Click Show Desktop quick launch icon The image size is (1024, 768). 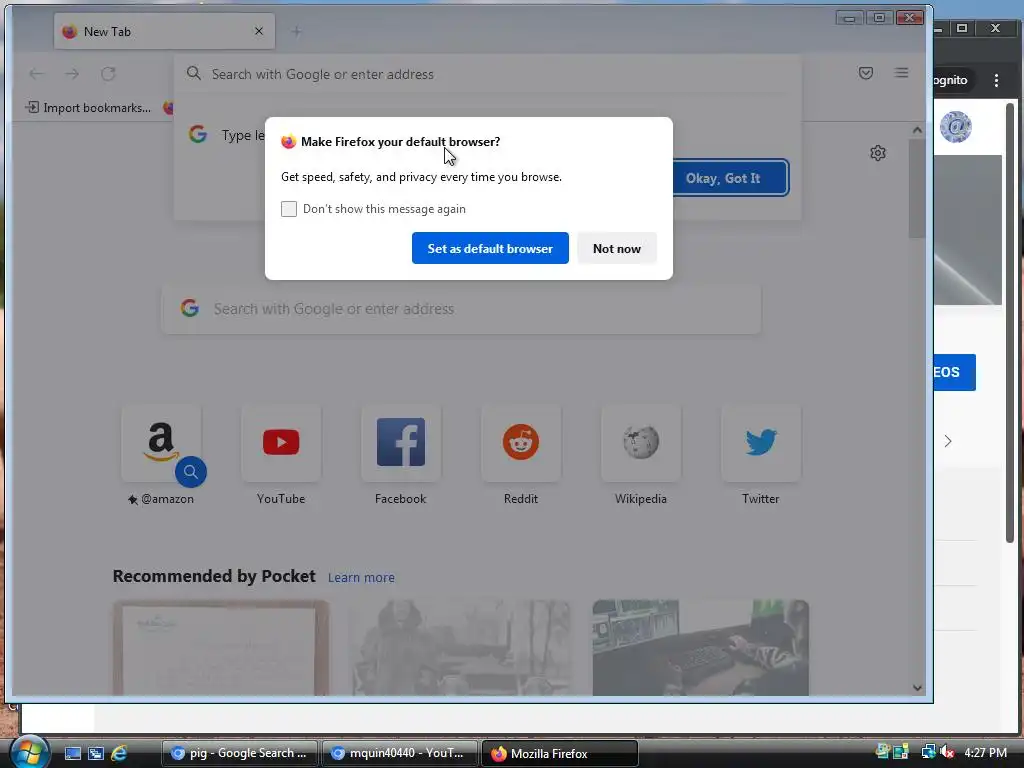pyautogui.click(x=72, y=753)
